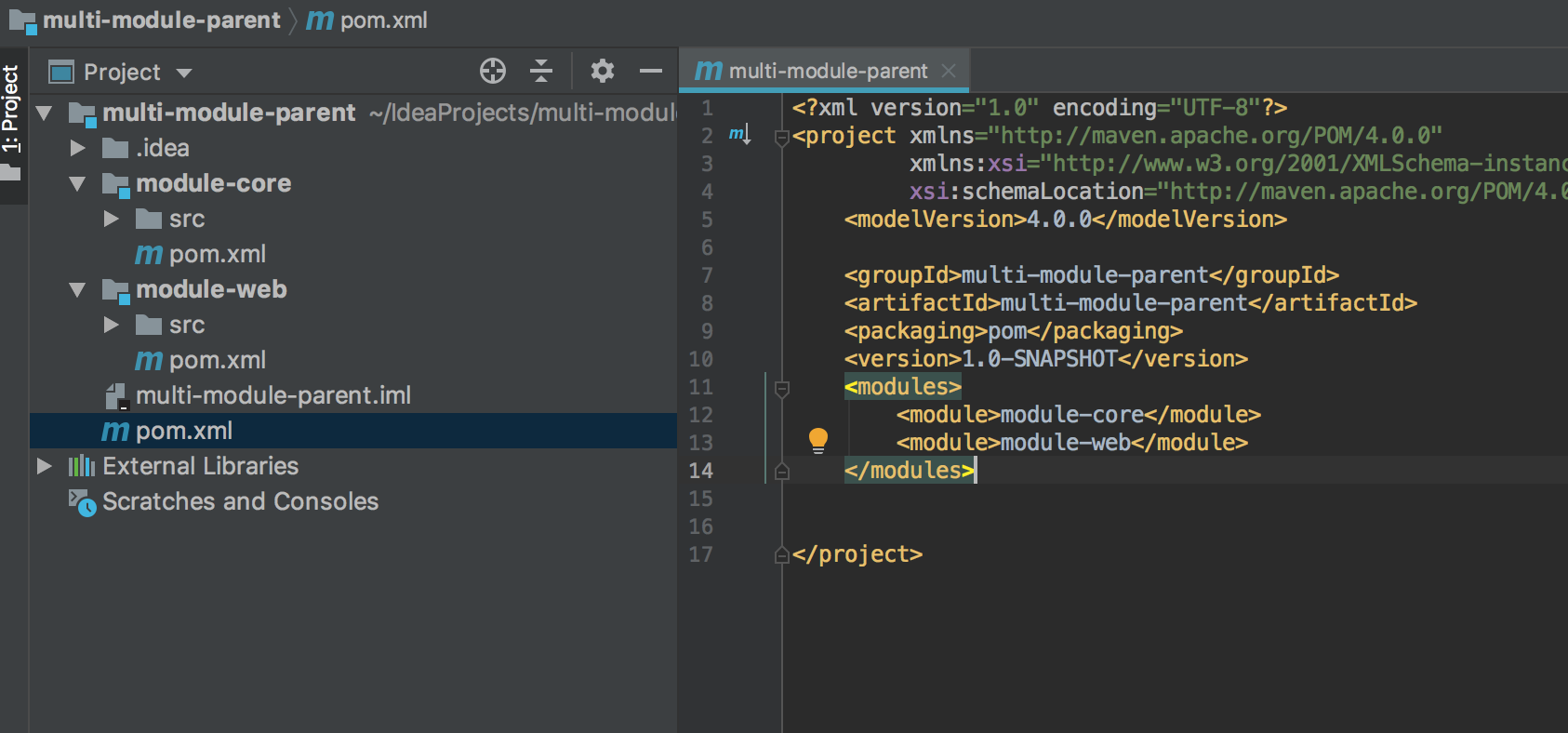Screen dimensions: 1568x733
Task: Click the fold end marker on line 17
Action: click(782, 555)
